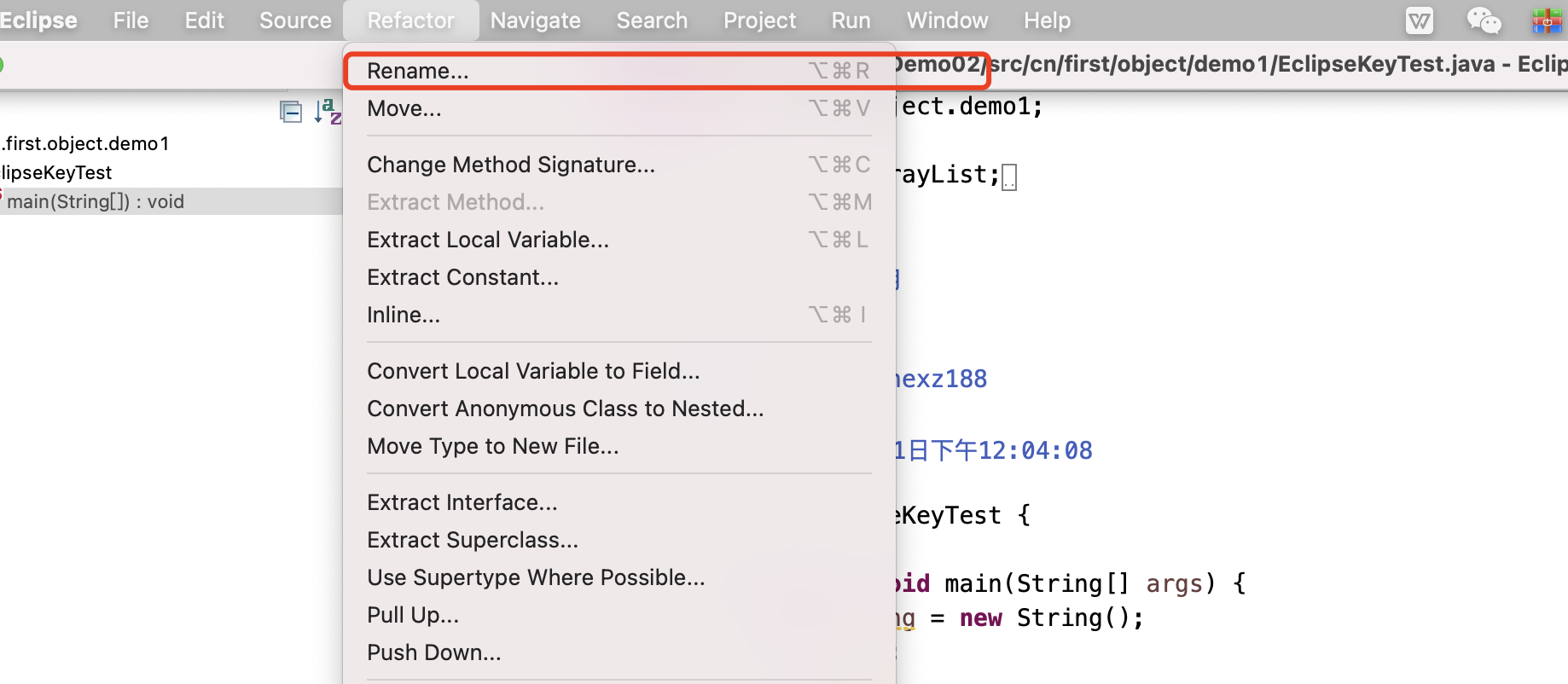This screenshot has height=684, width=1568.
Task: Open the WeChat status icon in menu bar
Action: tap(1484, 20)
